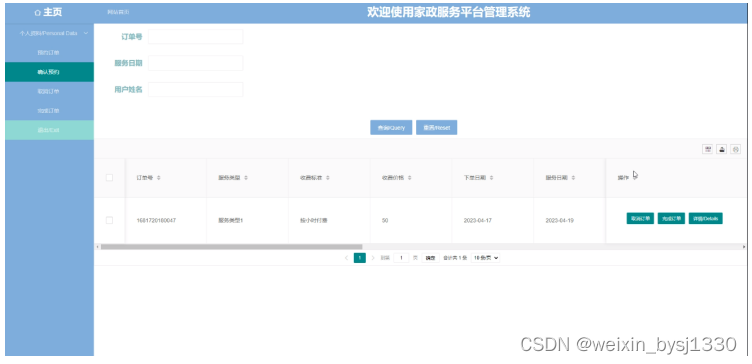Viewport: 752px width, 364px height.
Task: Sort by the 服务日期 column arrows
Action: (574, 178)
